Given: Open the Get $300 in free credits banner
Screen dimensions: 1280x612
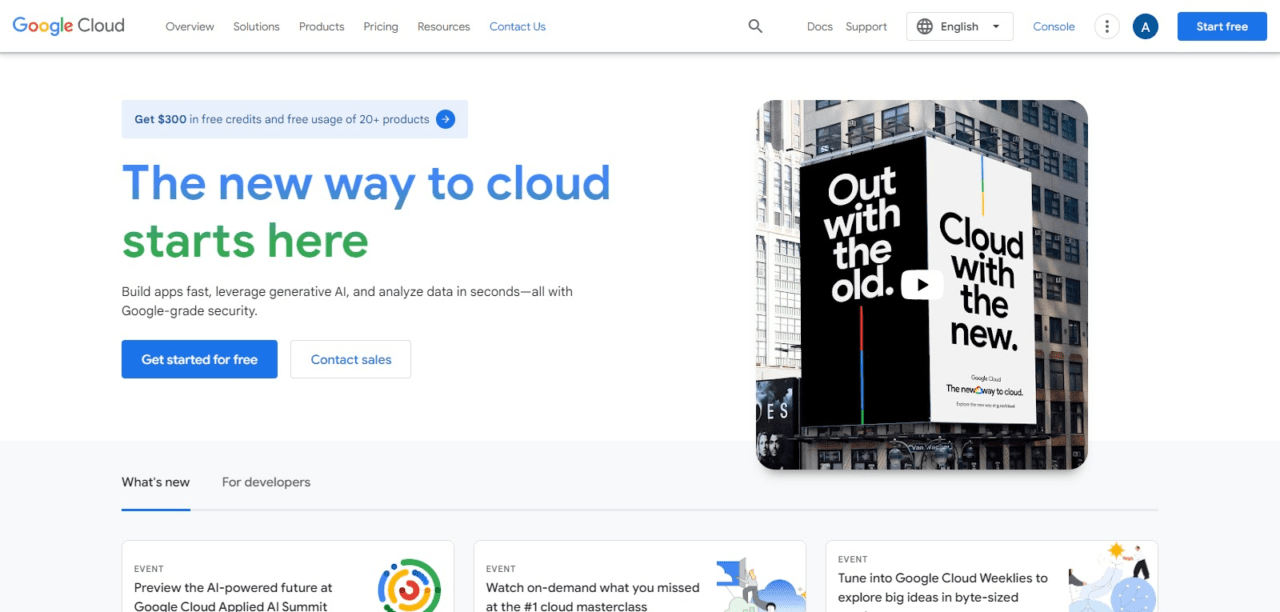Looking at the screenshot, I should 295,119.
